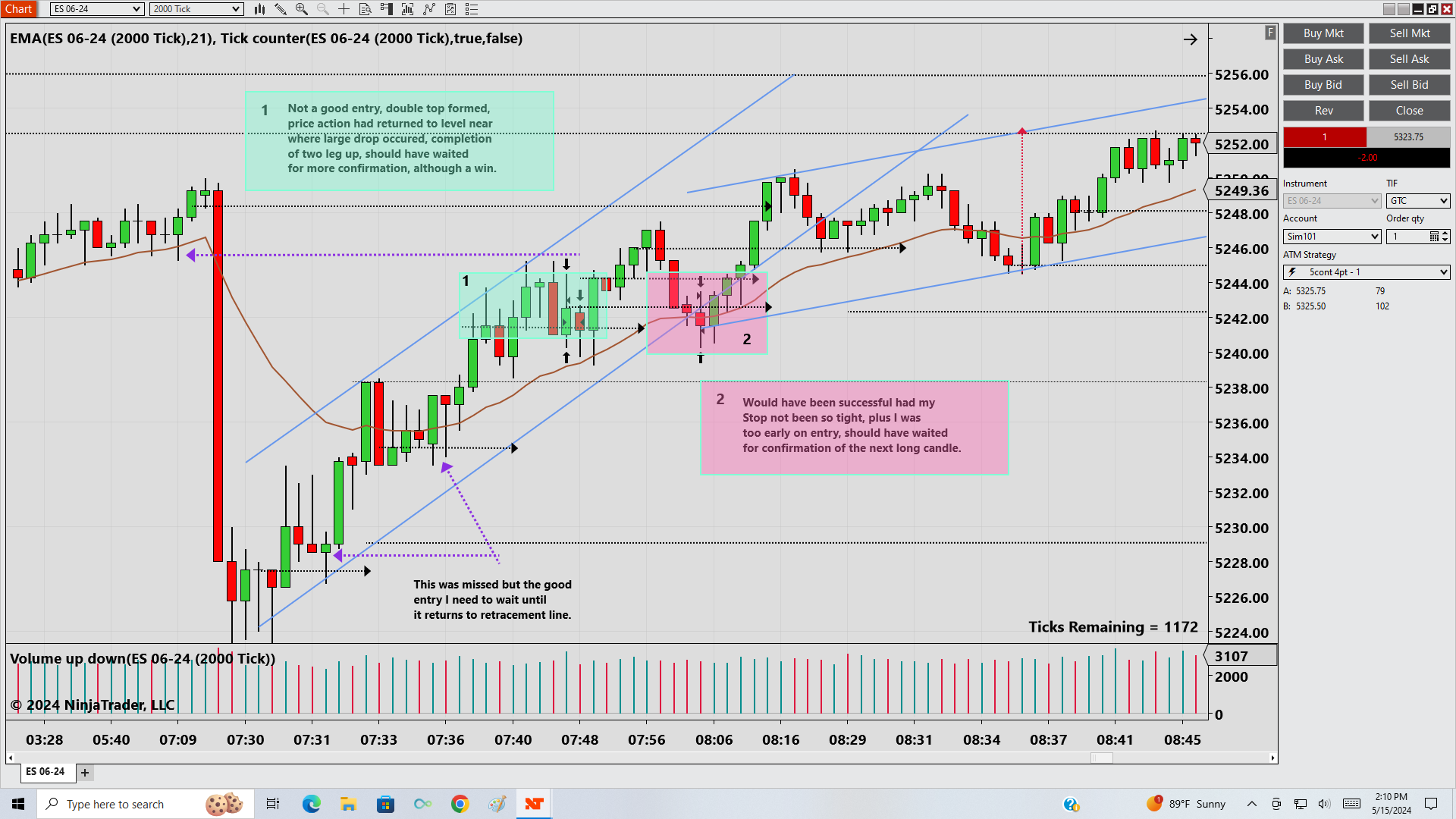This screenshot has height=819, width=1456.
Task: Click the second gray window control box in title bar
Action: point(1404,9)
